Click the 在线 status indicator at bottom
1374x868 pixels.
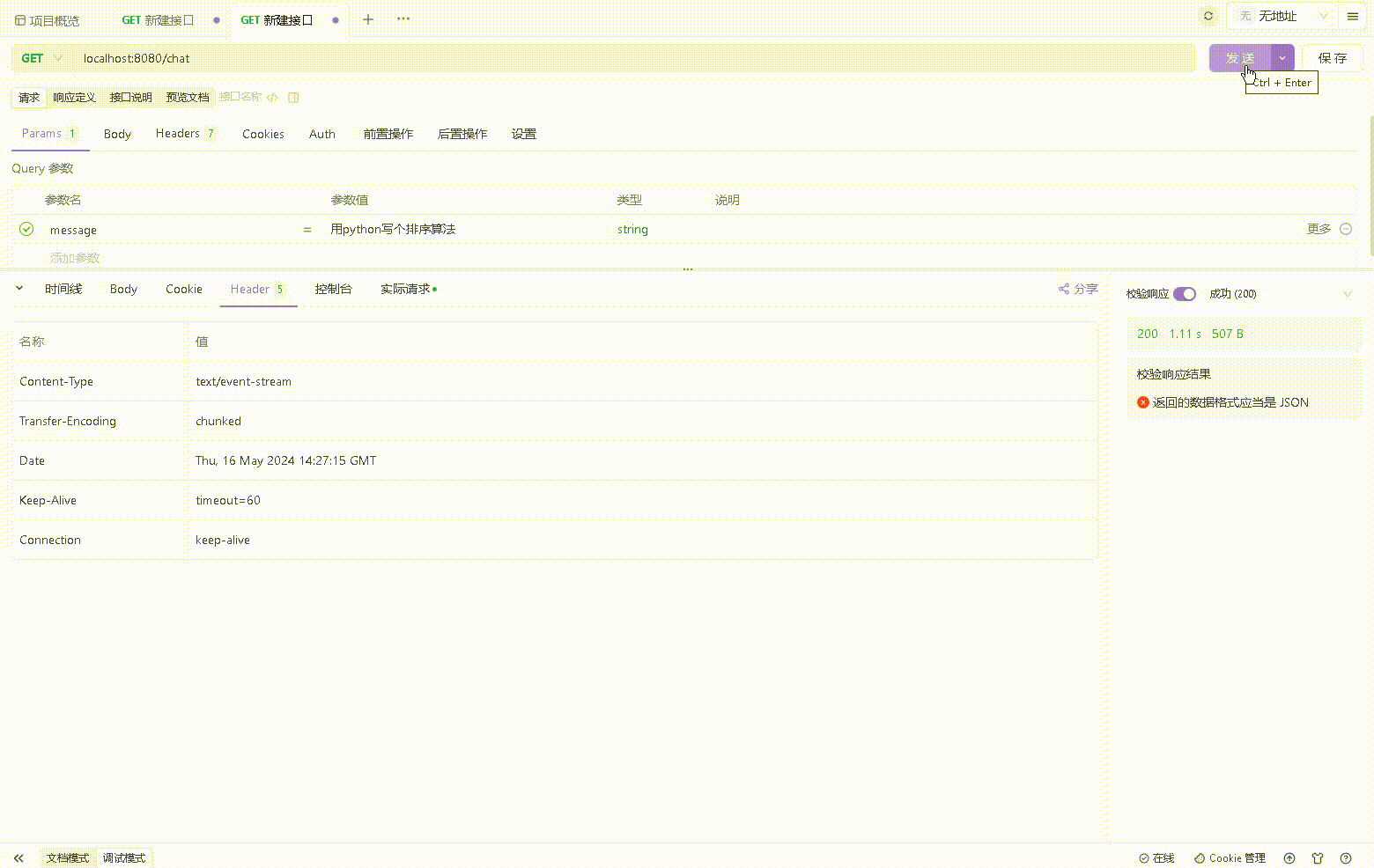click(1156, 857)
